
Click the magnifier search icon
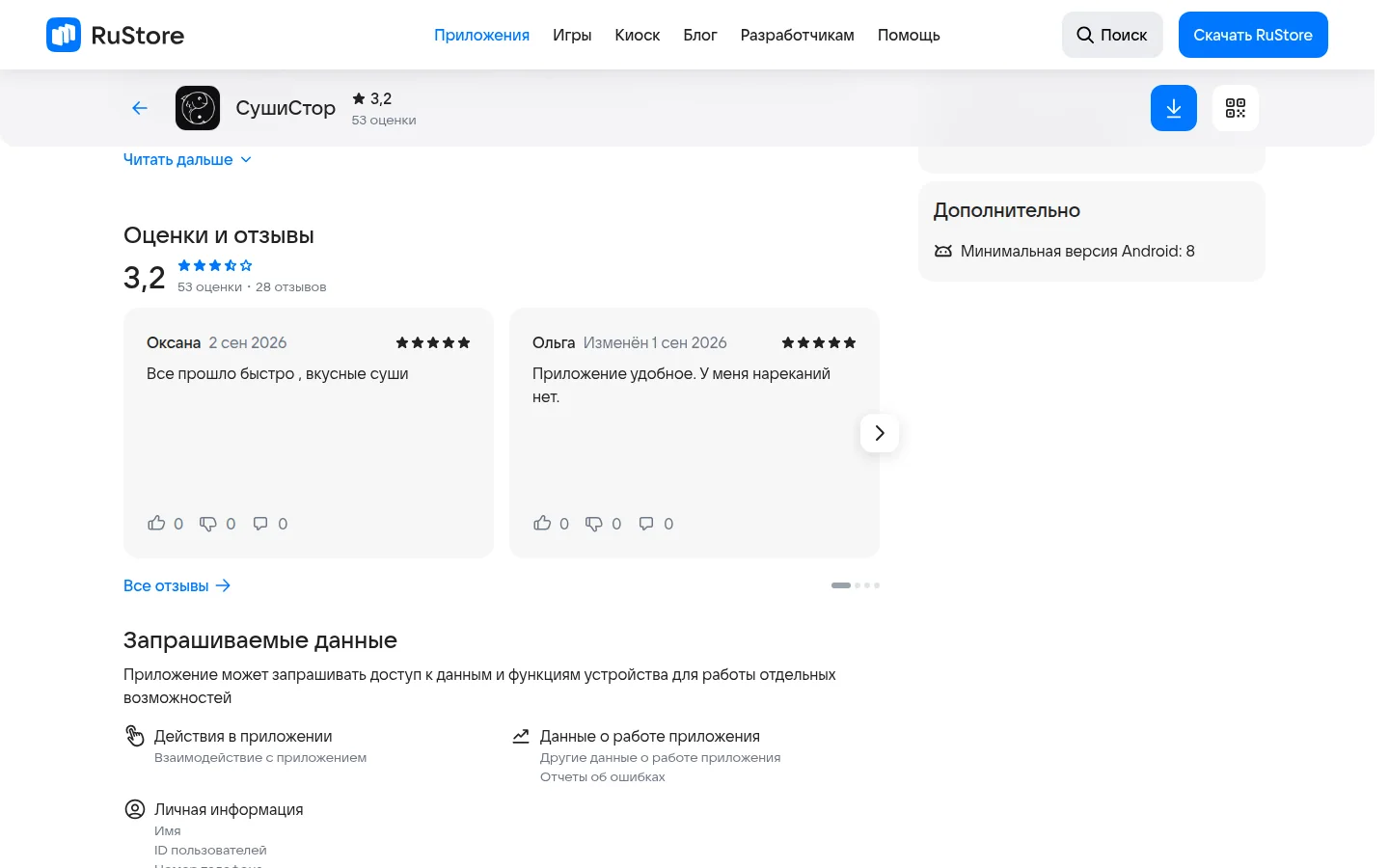pyautogui.click(x=1085, y=35)
